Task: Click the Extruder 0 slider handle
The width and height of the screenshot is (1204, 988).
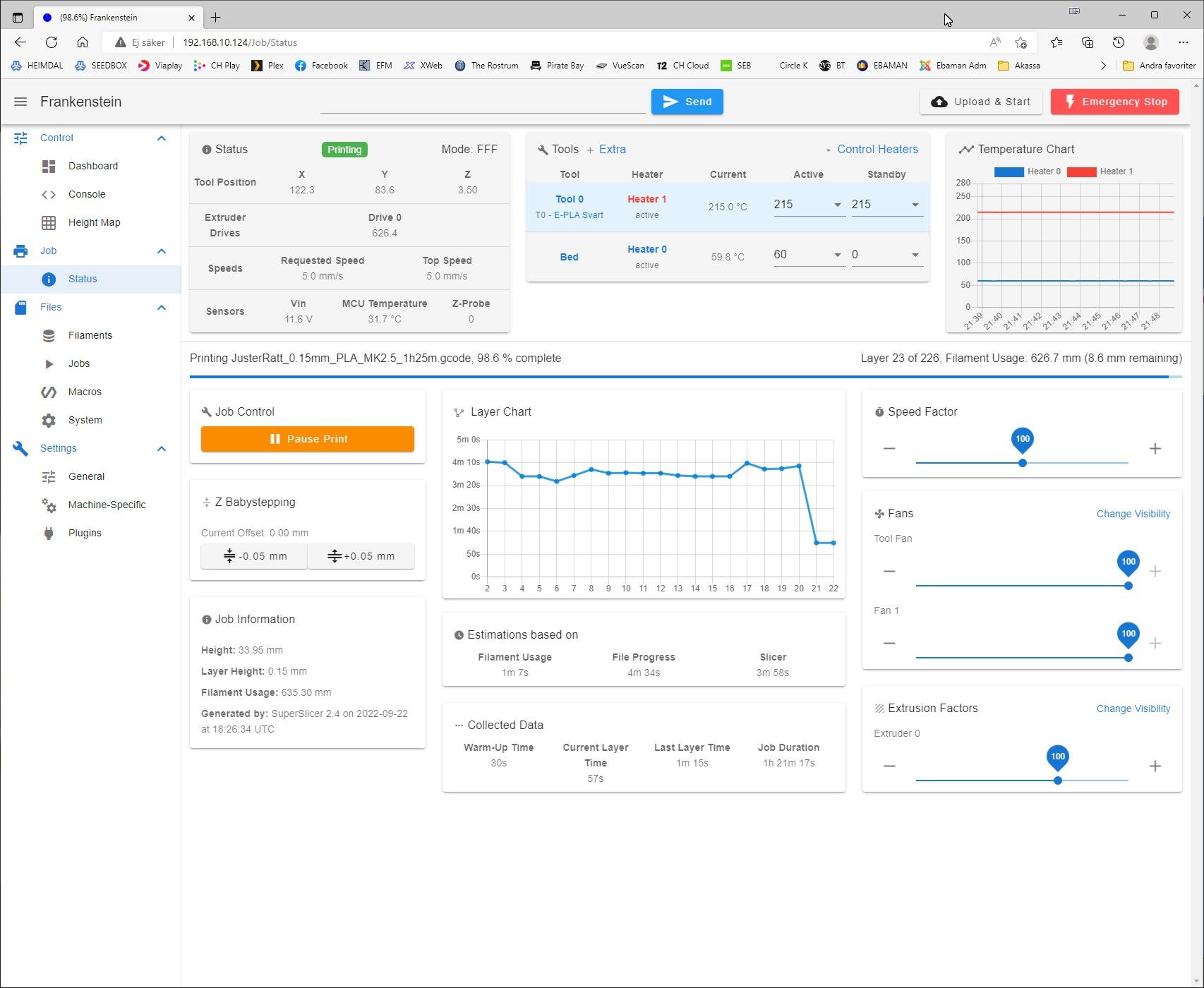Action: coord(1057,781)
